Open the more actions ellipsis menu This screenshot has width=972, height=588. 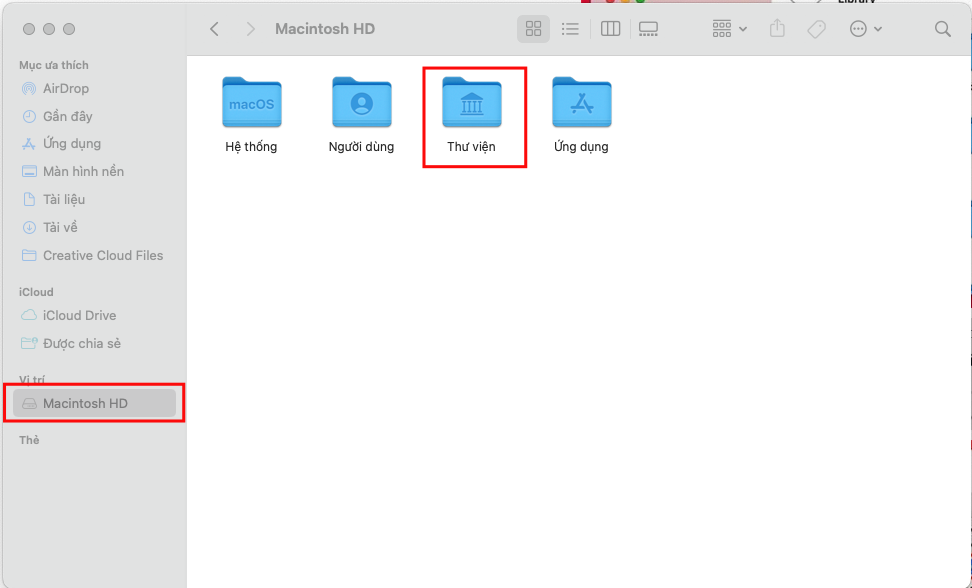(865, 29)
